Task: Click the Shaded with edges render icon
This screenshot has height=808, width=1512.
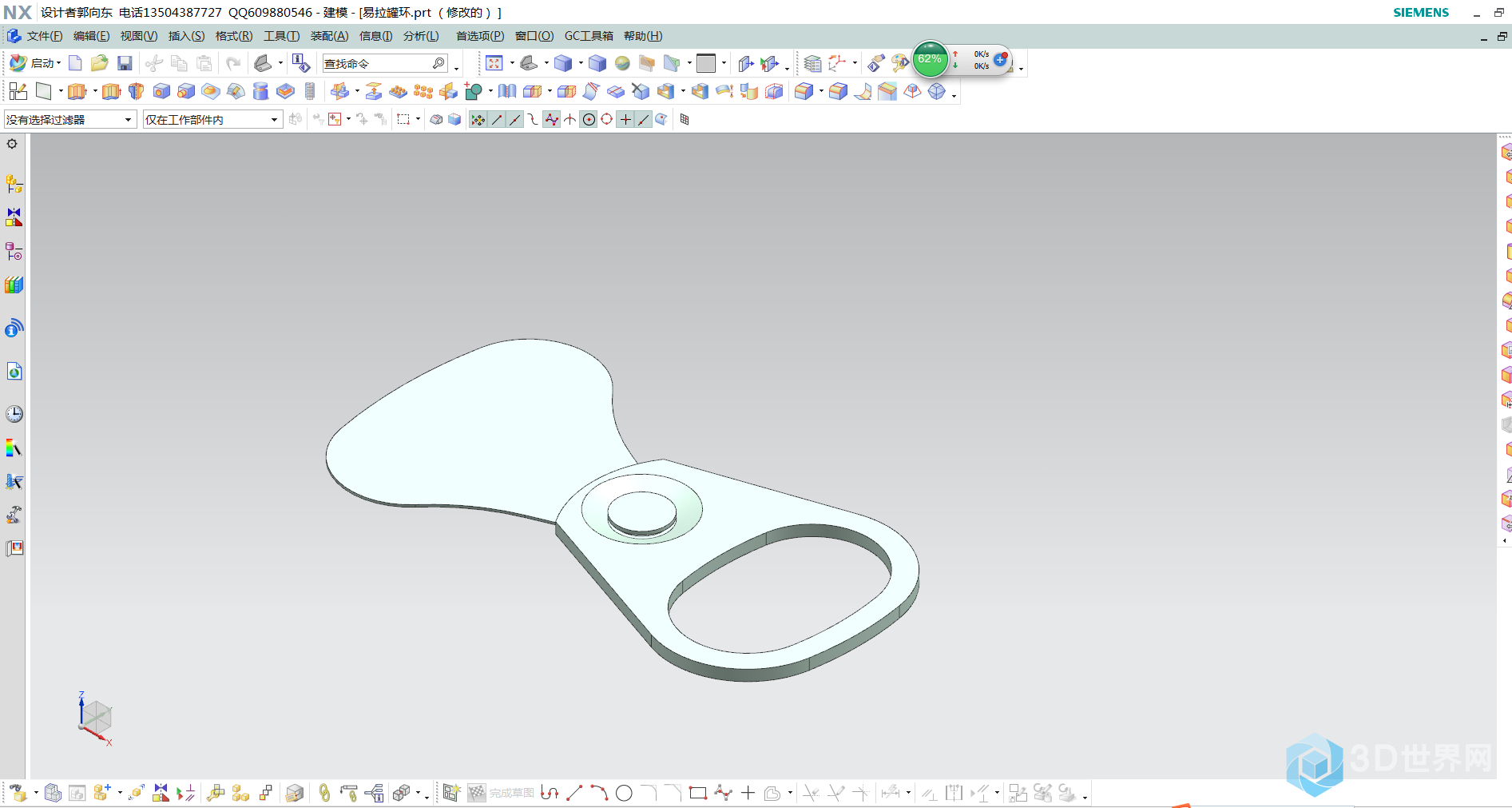Action: pyautogui.click(x=563, y=63)
